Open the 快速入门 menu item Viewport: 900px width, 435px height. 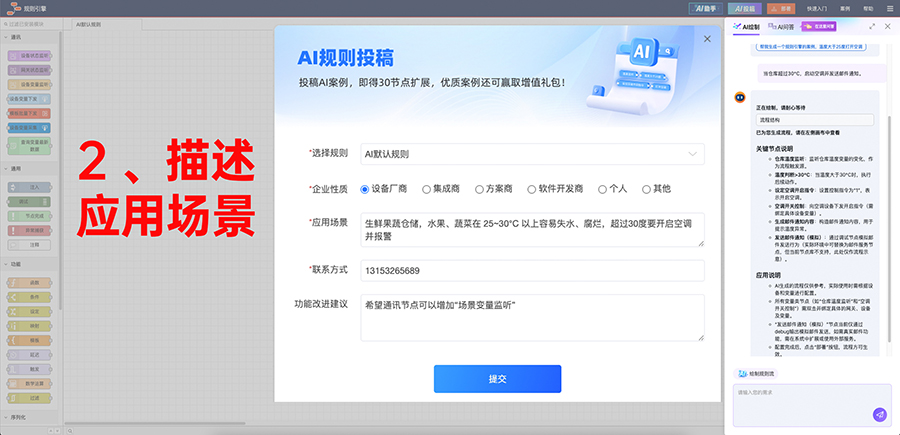click(x=817, y=7)
